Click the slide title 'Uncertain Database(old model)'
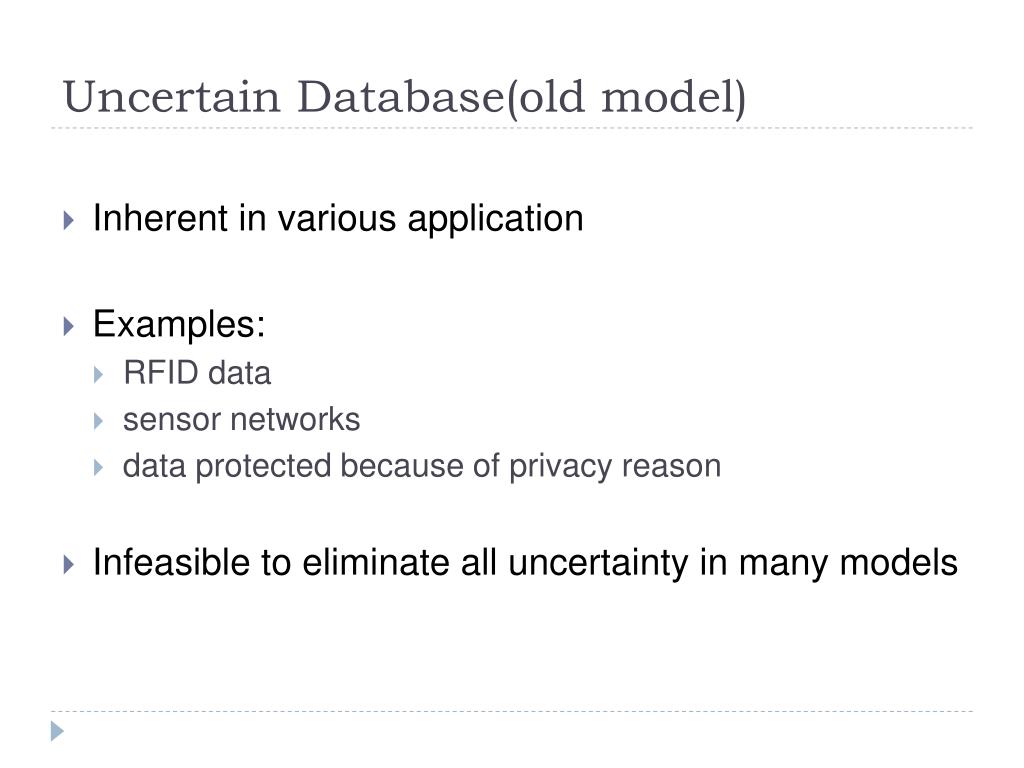 pos(404,97)
